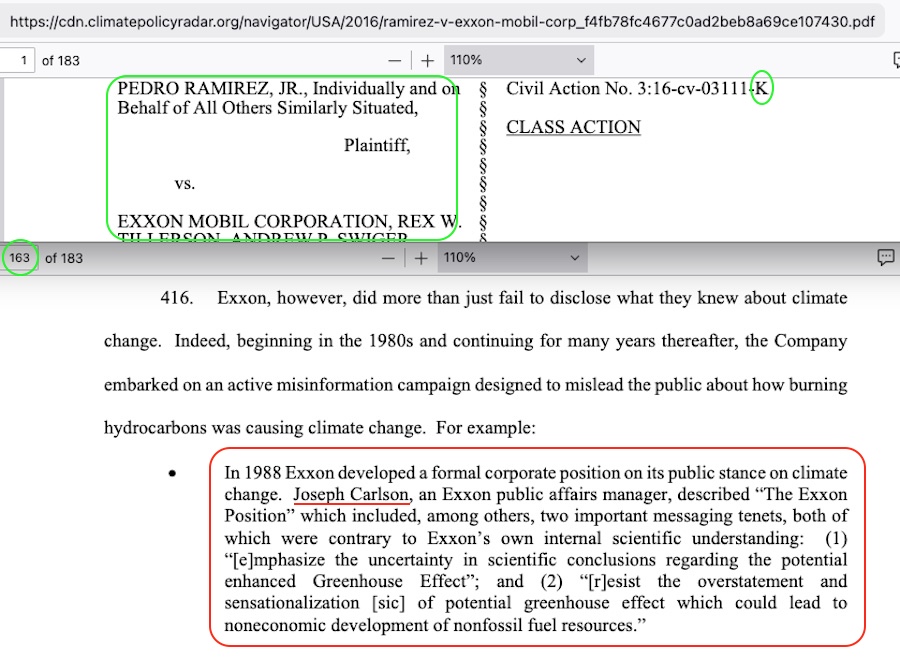Click zoom in plus in lower toolbar

[x=421, y=258]
